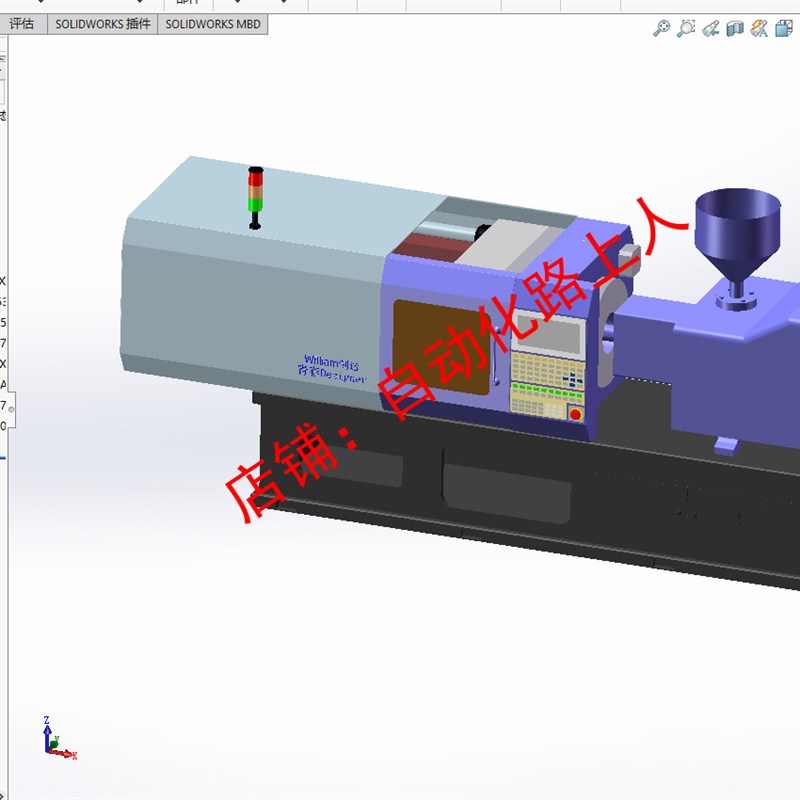Click the "William" text on the machine cover
Viewport: 800px width, 800px height.
tap(321, 361)
